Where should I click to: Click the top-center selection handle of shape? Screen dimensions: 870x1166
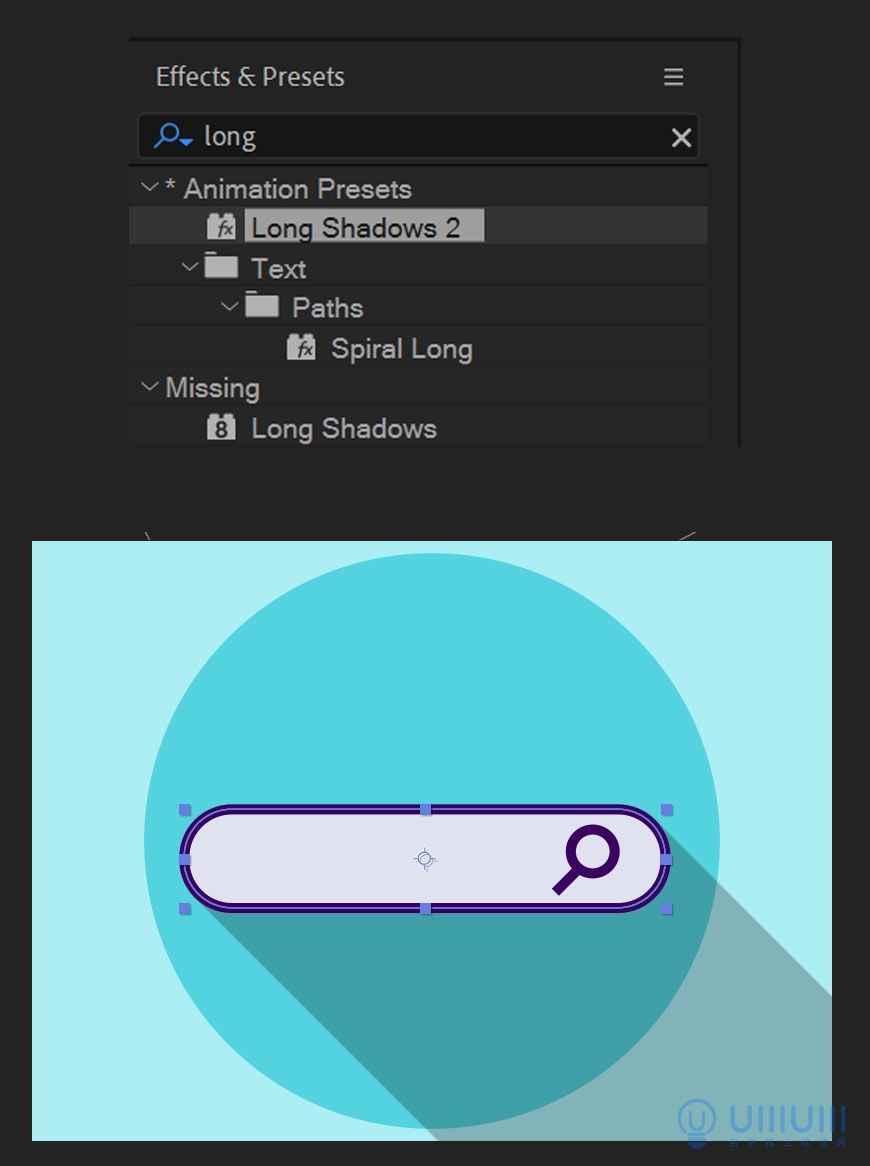(x=425, y=810)
